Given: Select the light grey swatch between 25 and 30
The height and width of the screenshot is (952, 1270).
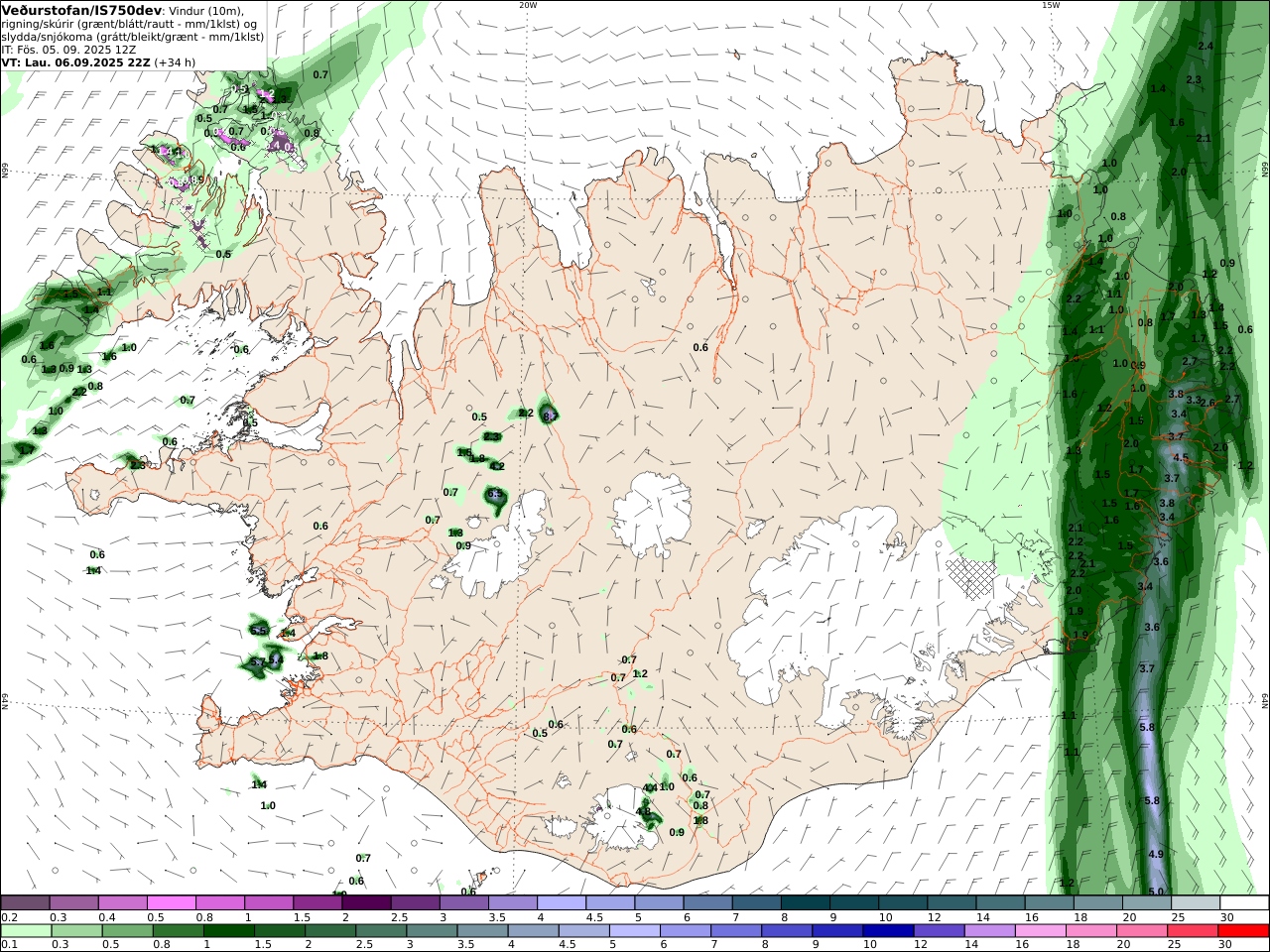Looking at the screenshot, I should 1196,903.
